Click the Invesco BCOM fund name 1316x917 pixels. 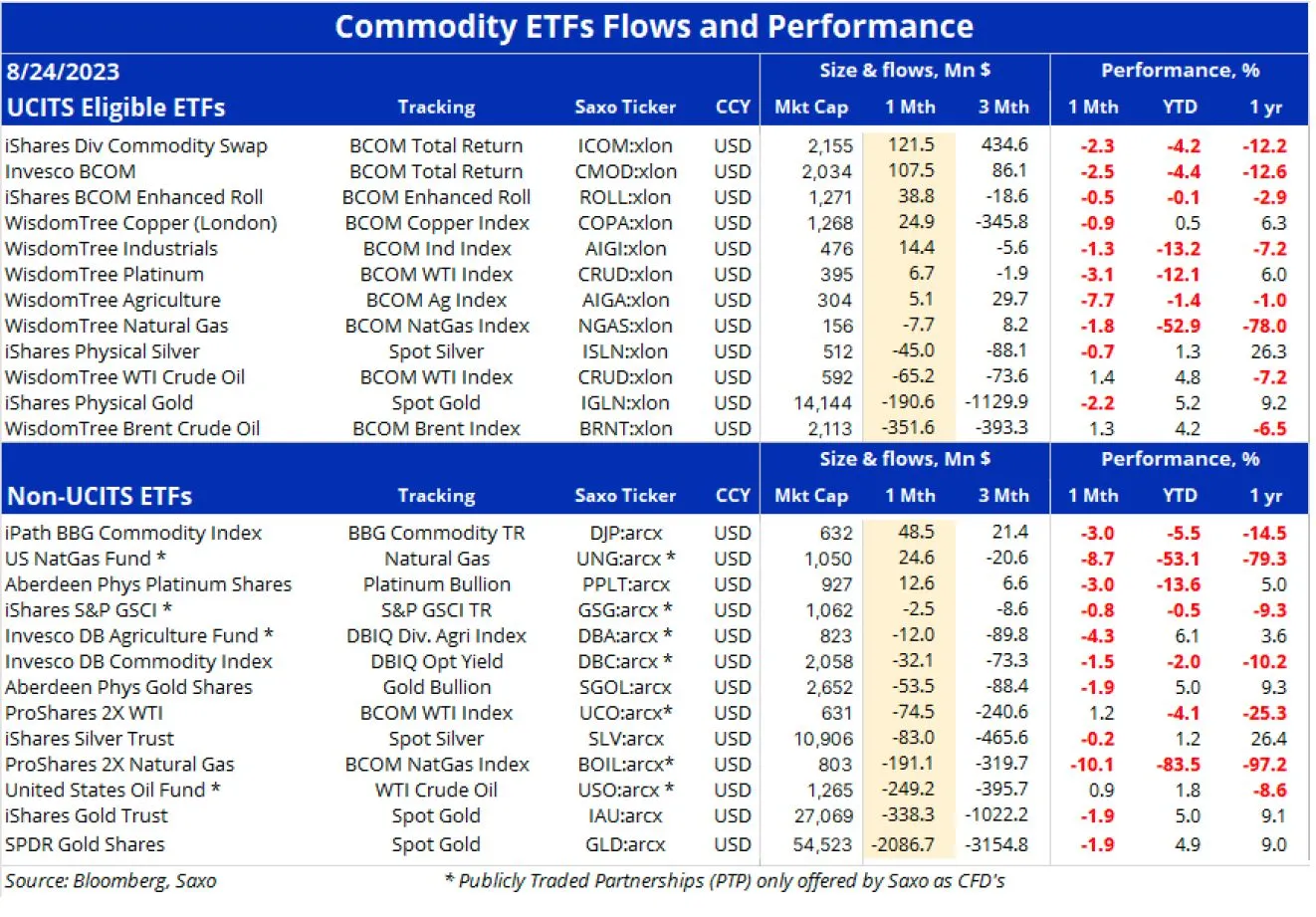tap(71, 171)
